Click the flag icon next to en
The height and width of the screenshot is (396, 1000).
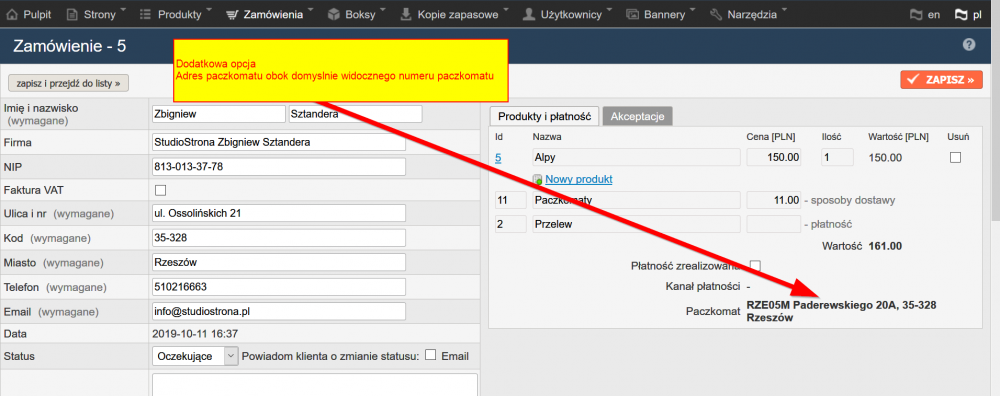pos(916,14)
